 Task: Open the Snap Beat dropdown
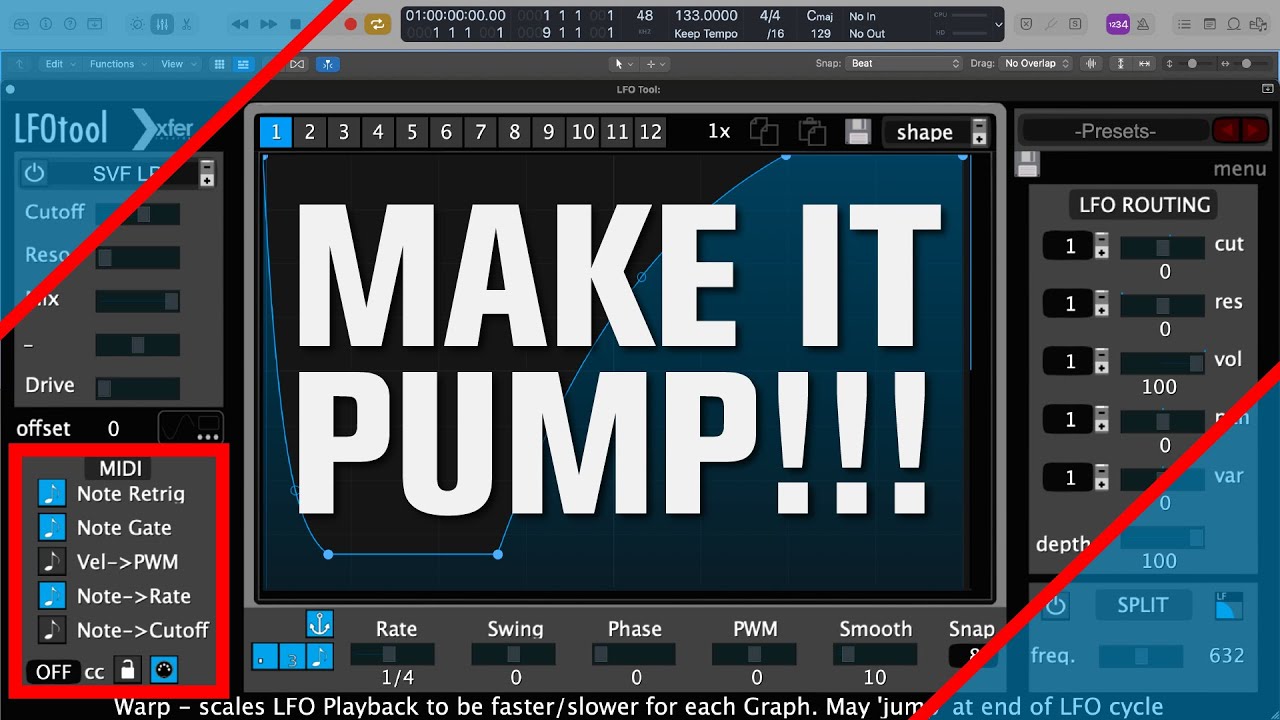pyautogui.click(x=905, y=63)
